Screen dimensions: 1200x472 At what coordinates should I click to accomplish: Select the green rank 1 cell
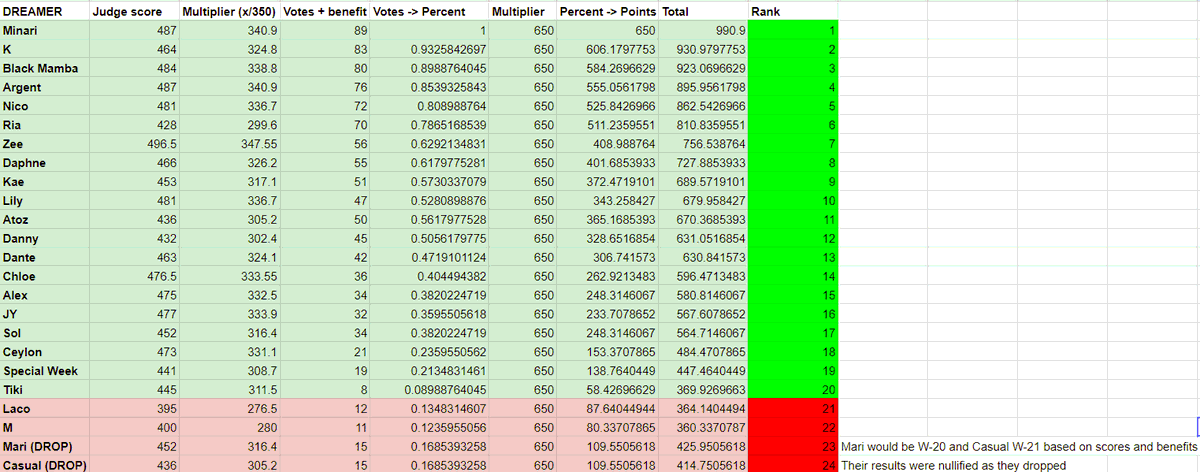(793, 31)
